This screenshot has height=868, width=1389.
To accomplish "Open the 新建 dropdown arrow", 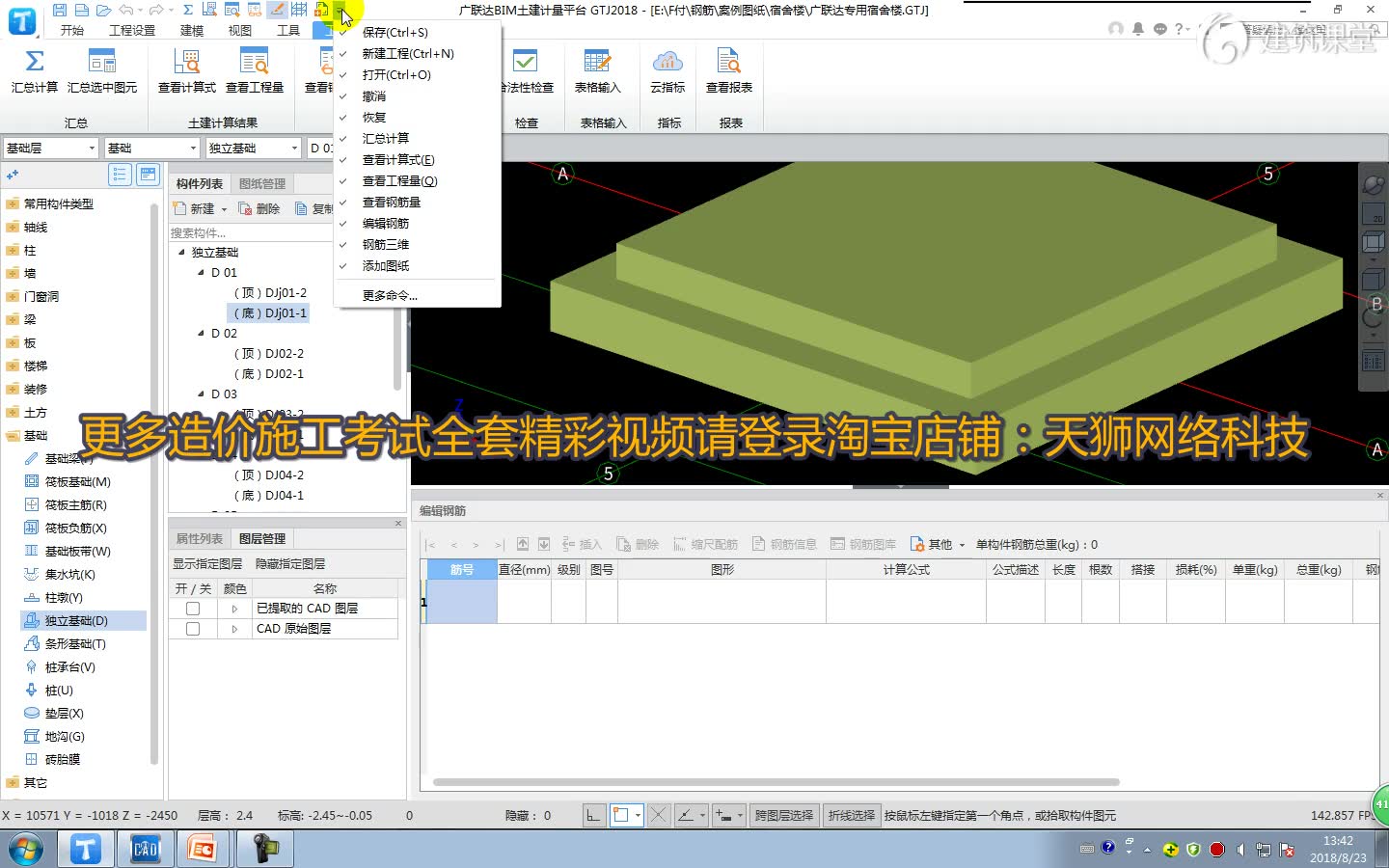I will point(224,209).
